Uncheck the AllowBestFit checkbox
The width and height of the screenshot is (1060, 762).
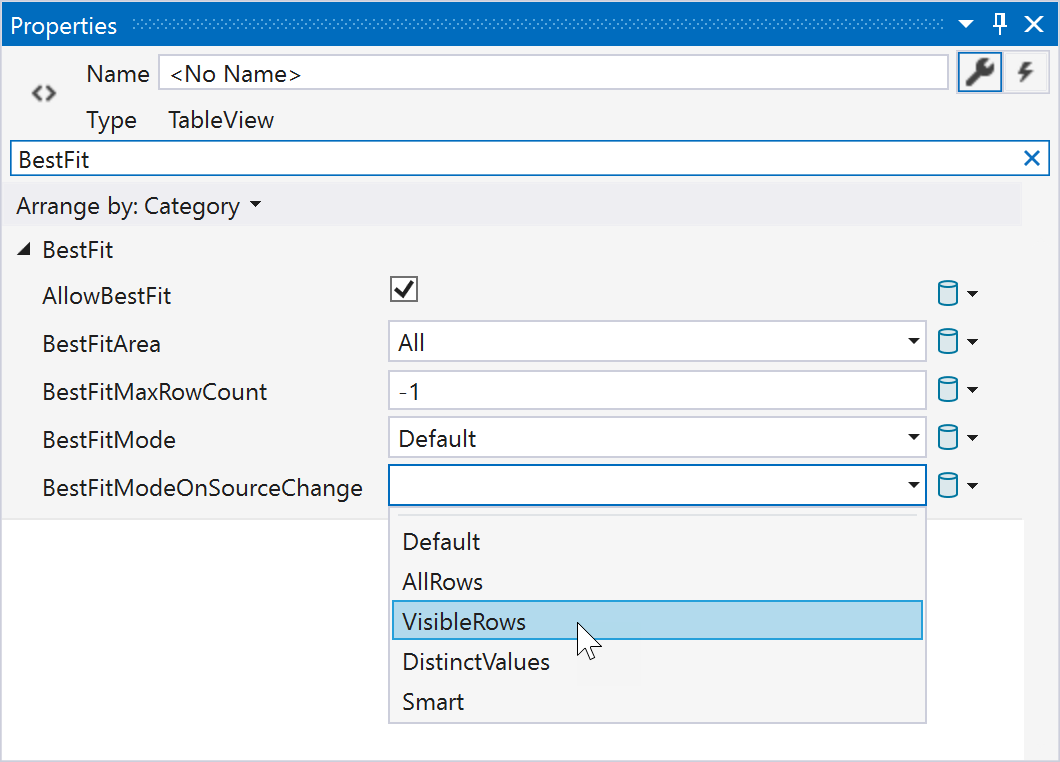click(x=404, y=290)
